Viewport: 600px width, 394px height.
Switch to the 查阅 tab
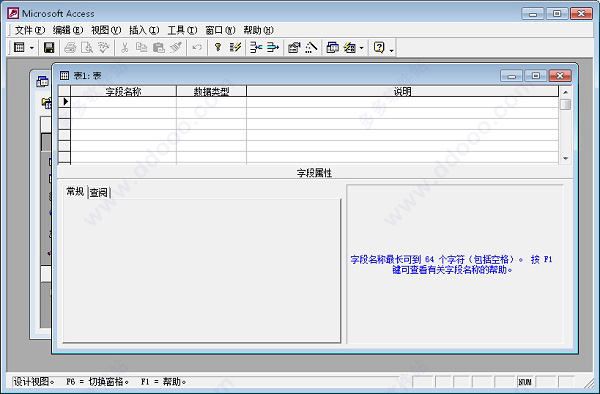point(99,192)
